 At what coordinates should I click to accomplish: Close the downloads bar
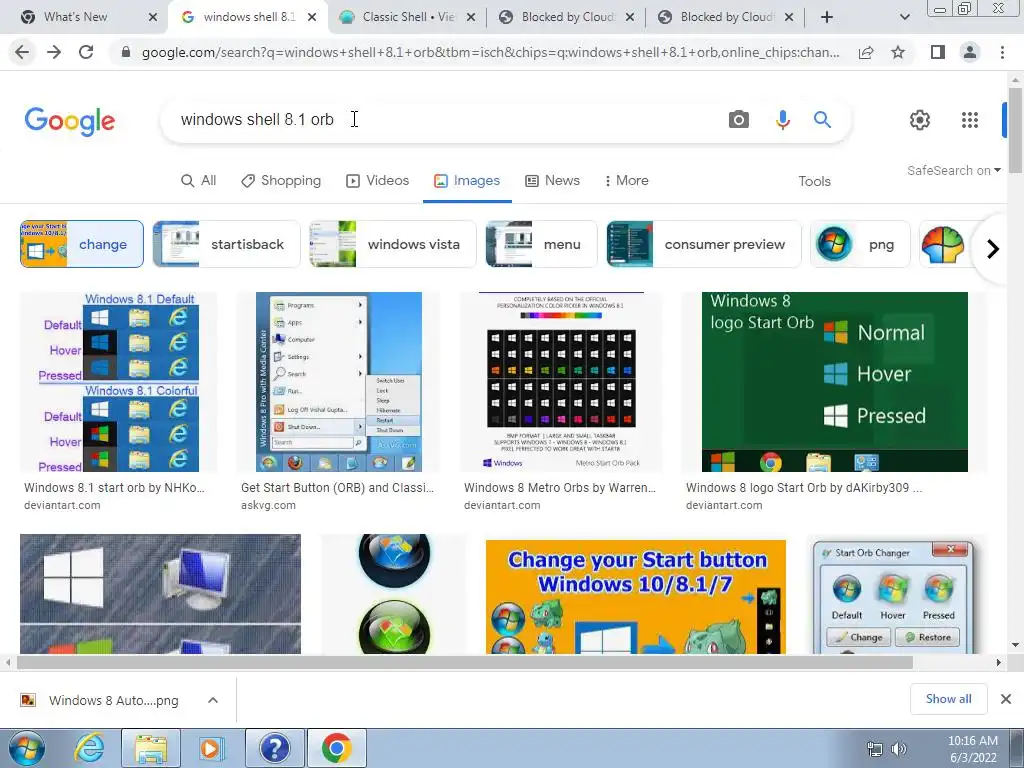(1006, 699)
